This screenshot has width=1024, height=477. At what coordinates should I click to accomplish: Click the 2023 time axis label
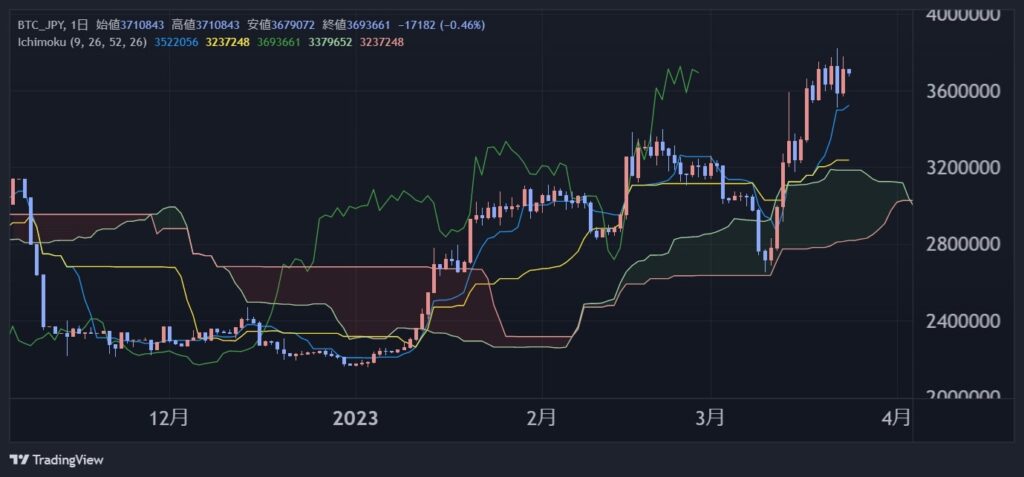point(355,418)
